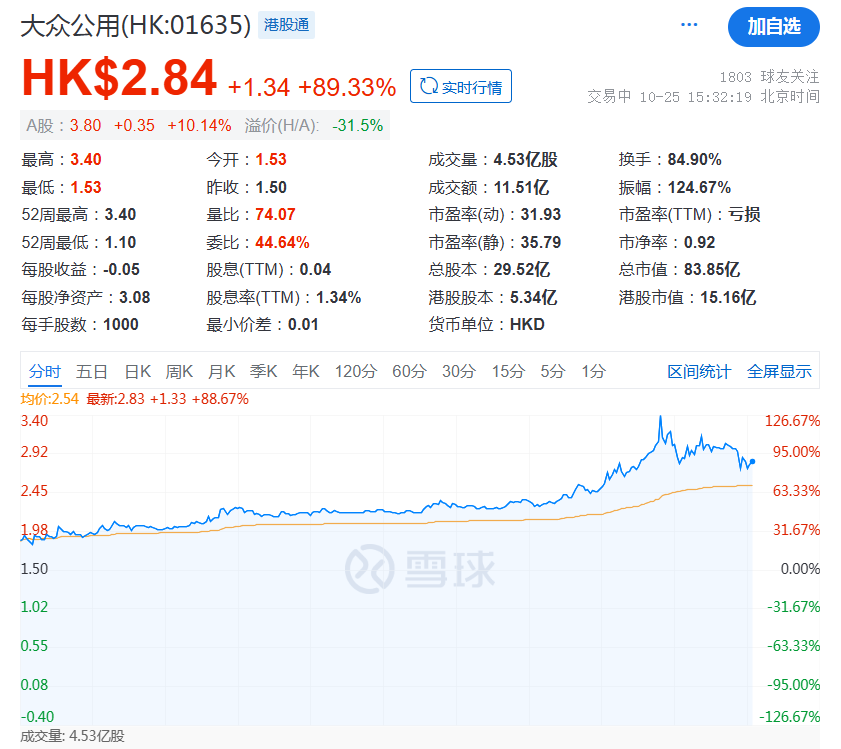Viewport: 841px width, 749px height.
Task: Choose the 15分 interval tab
Action: pos(507,371)
